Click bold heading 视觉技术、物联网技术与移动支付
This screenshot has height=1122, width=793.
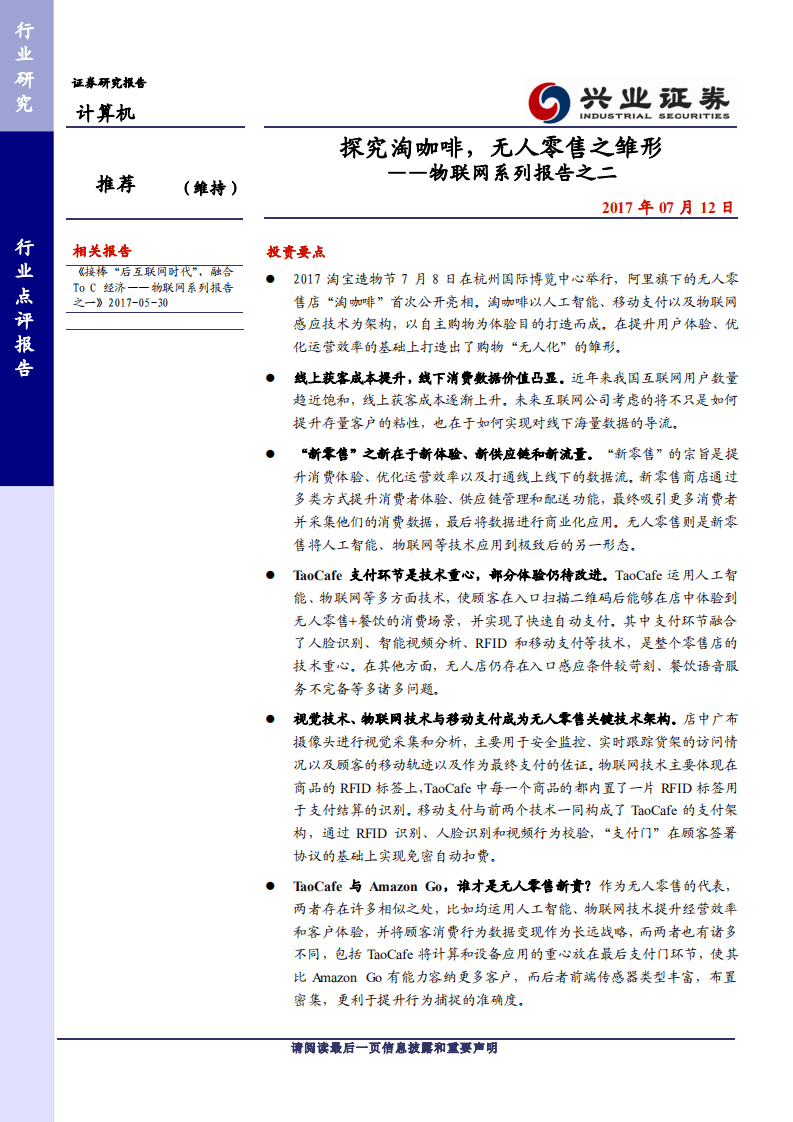point(486,719)
